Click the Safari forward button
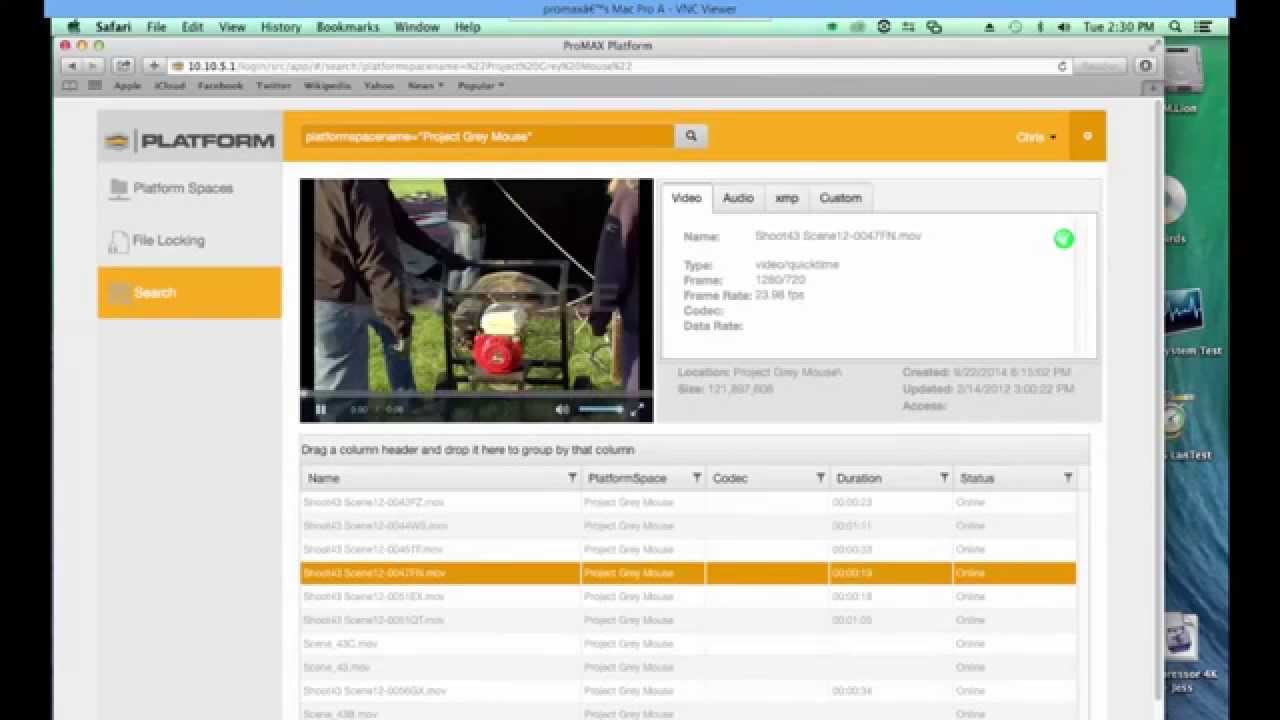Image resolution: width=1280 pixels, height=720 pixels. (x=93, y=66)
